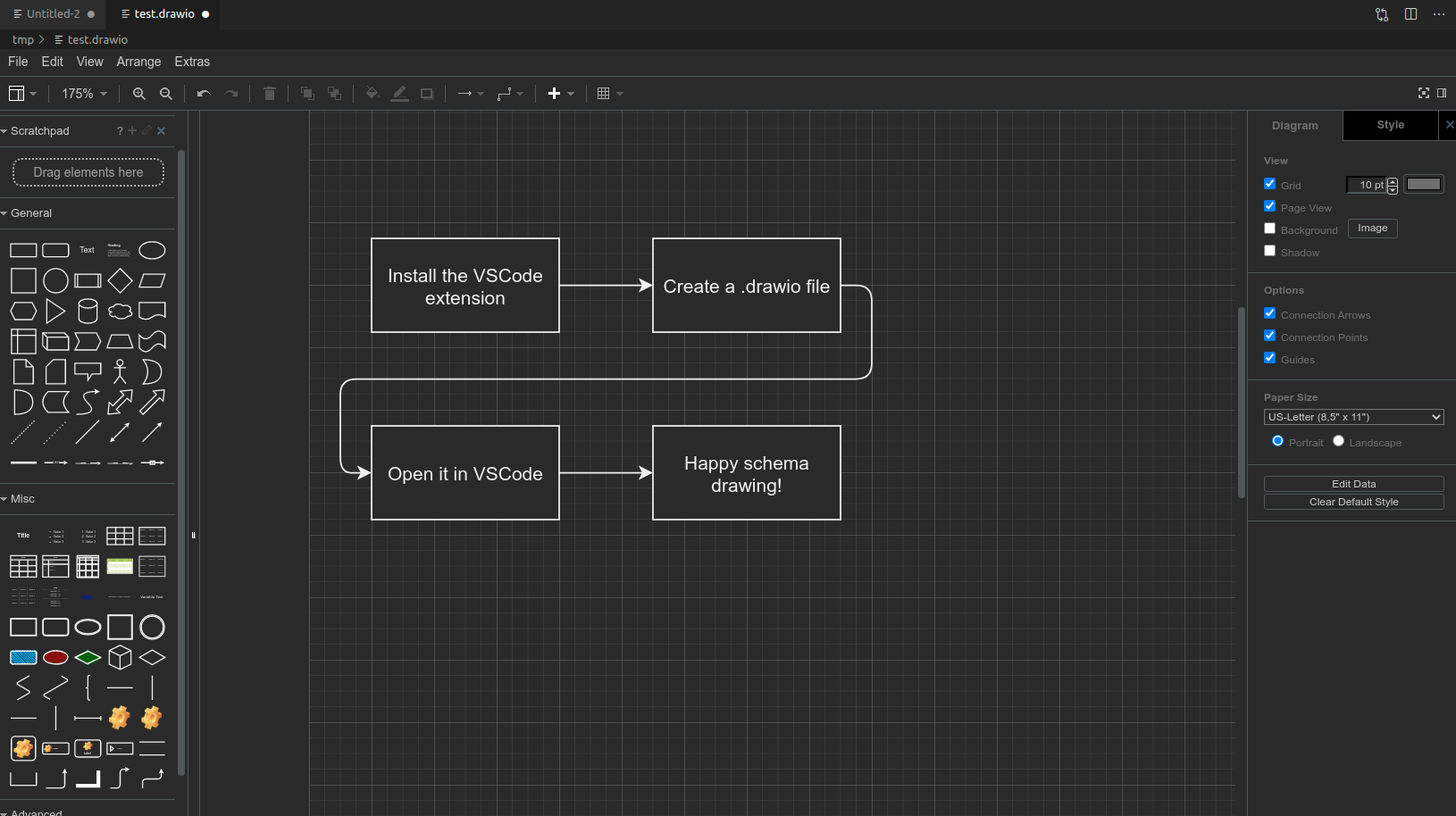Click the Delete icon in the toolbar

(269, 93)
